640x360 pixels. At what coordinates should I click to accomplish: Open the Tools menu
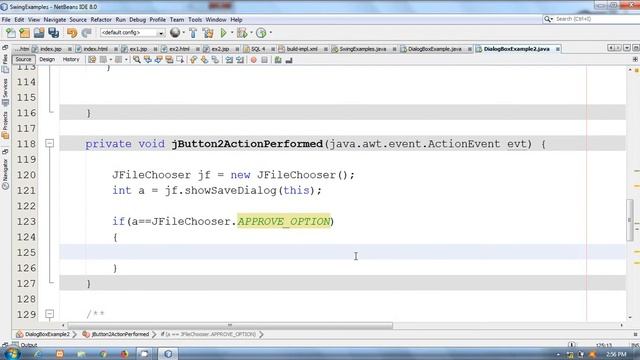point(195,20)
